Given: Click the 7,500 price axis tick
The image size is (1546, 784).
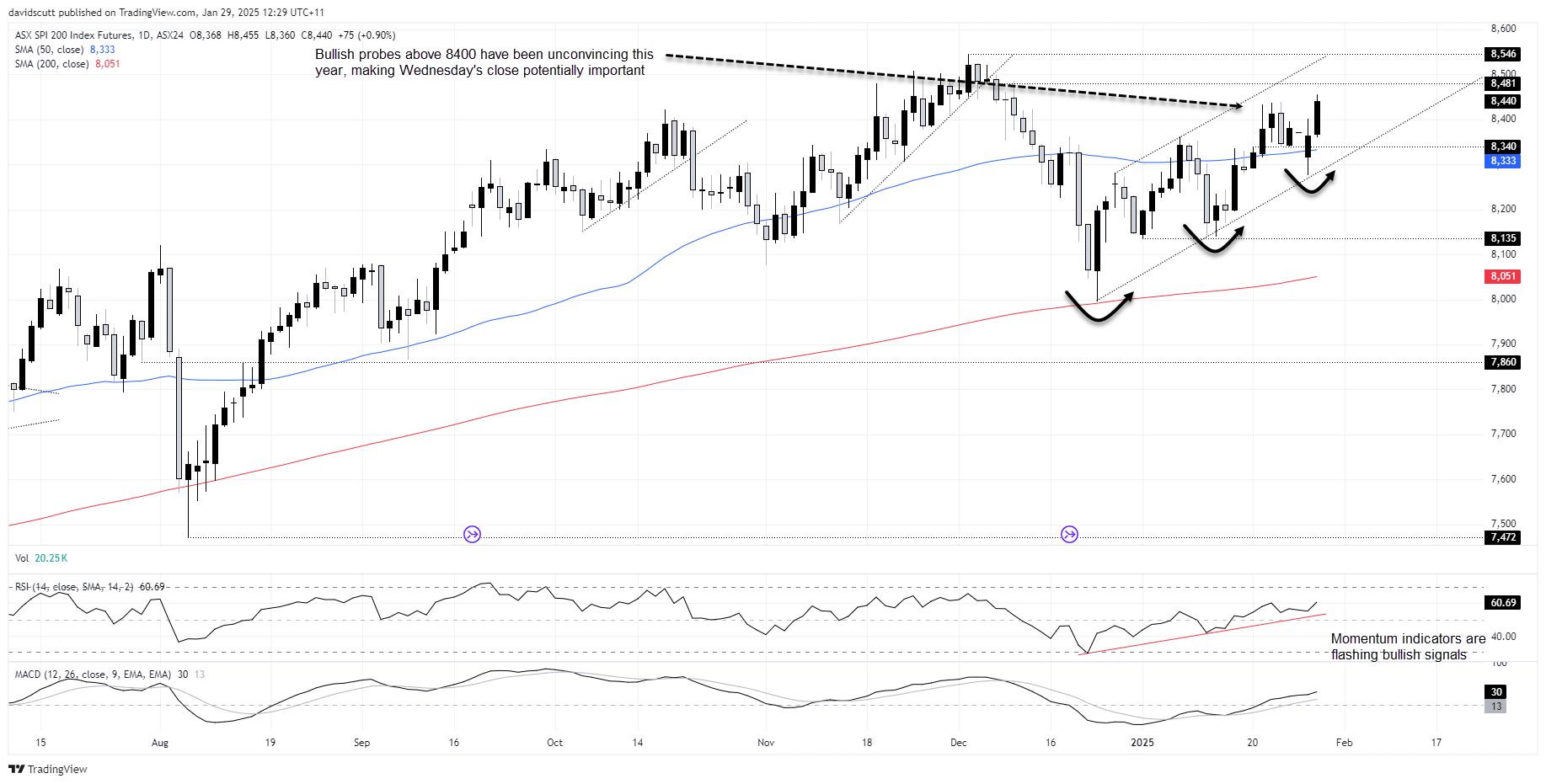Looking at the screenshot, I should coord(1503,524).
